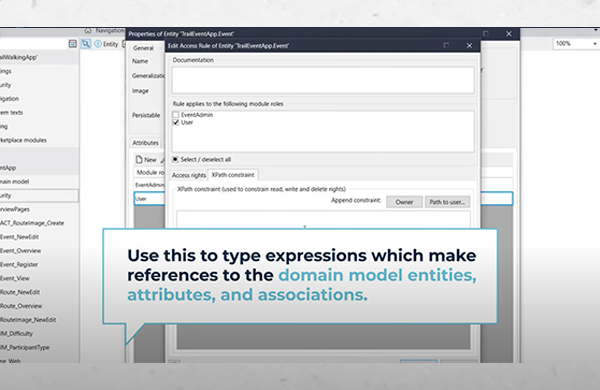Maximize the Edit Access Rule dialog
600x390 pixels.
[446, 46]
